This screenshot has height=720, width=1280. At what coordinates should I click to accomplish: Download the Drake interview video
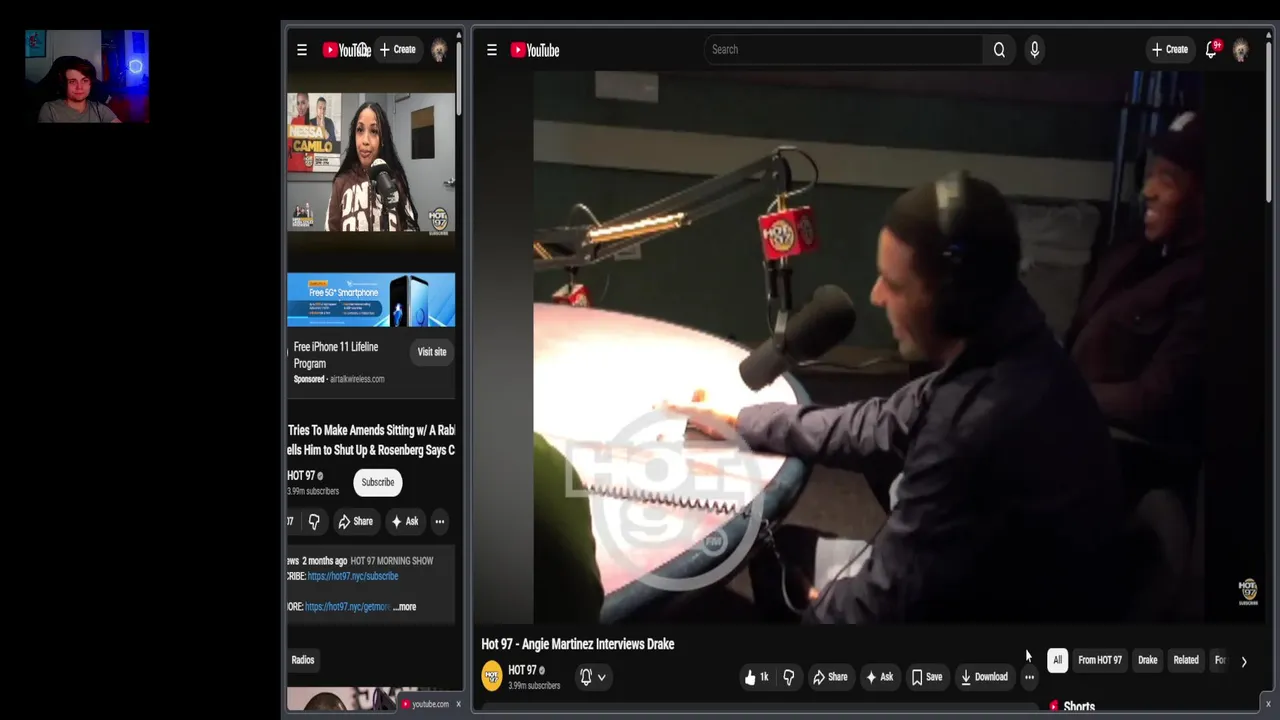[x=984, y=677]
